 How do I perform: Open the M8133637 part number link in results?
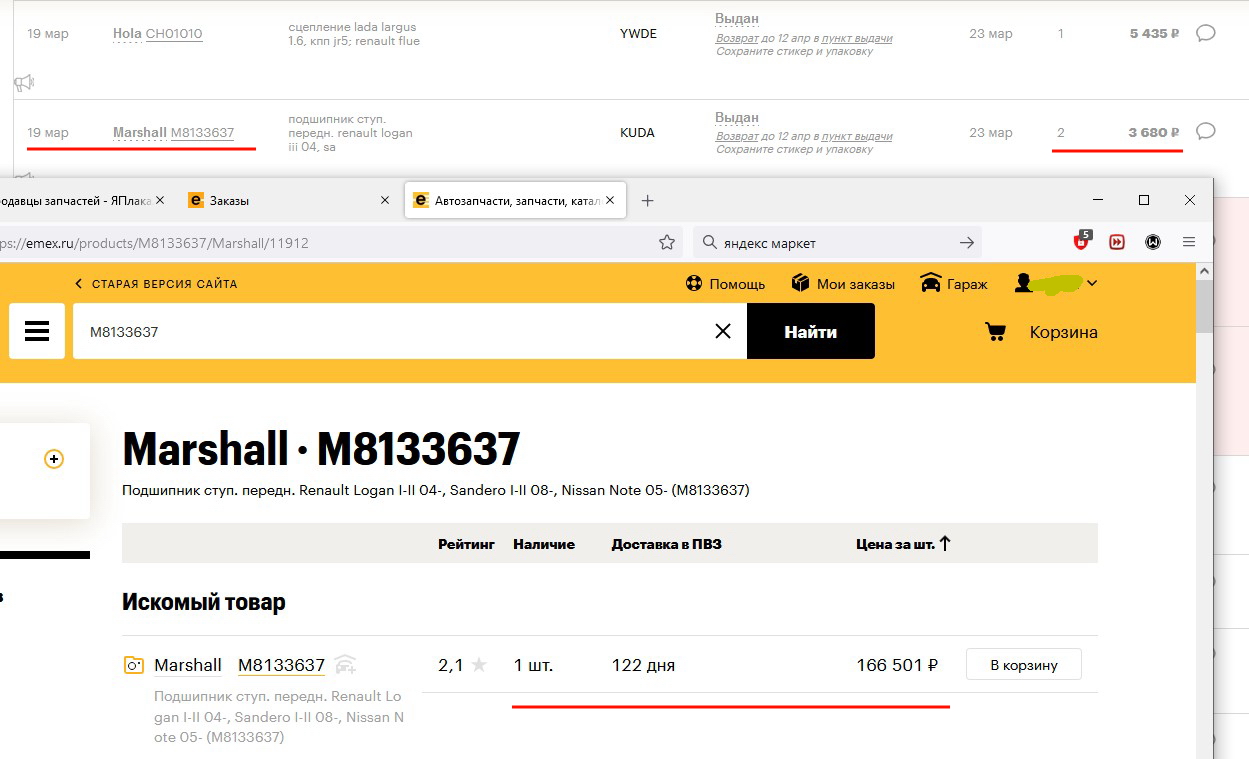(x=281, y=665)
